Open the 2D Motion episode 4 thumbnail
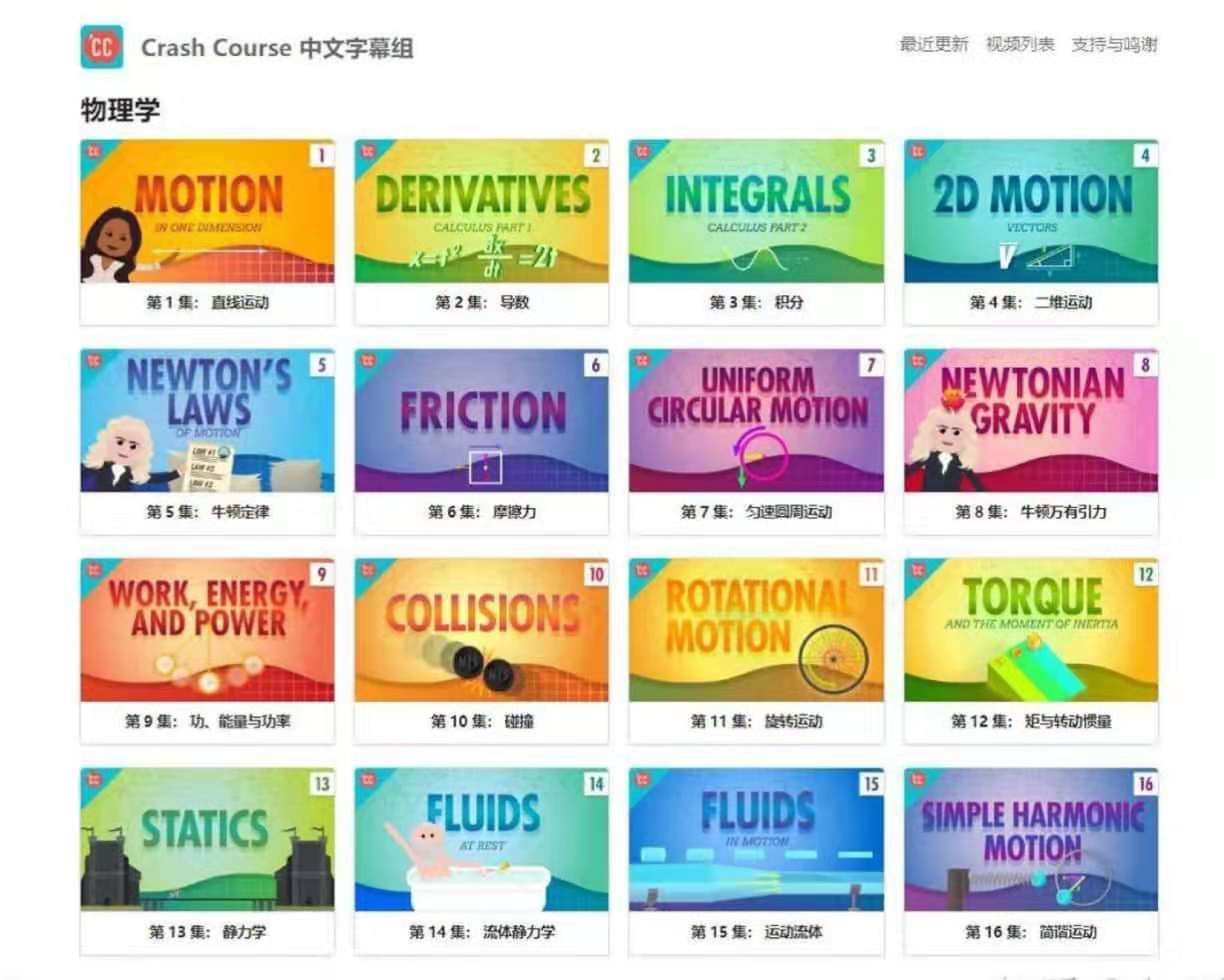 [x=1031, y=211]
